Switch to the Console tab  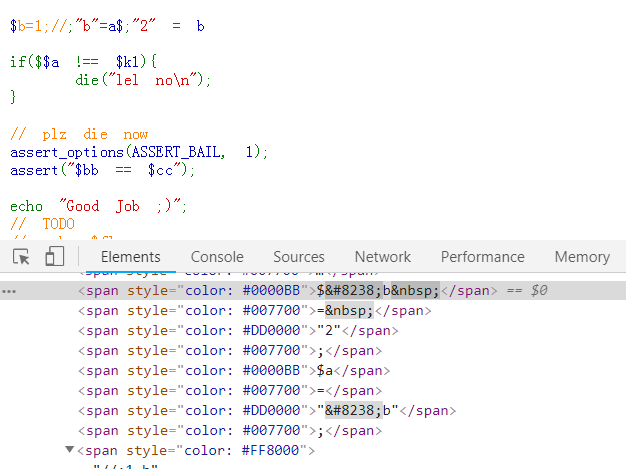coord(217,257)
